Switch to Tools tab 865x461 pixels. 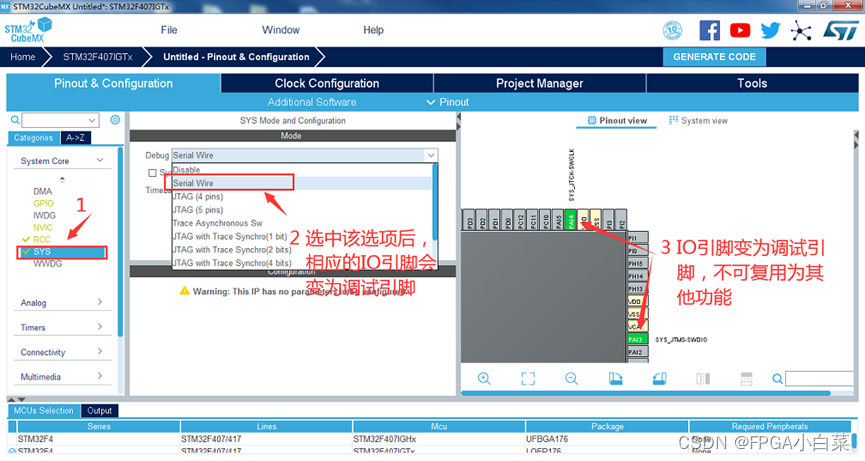click(x=752, y=83)
